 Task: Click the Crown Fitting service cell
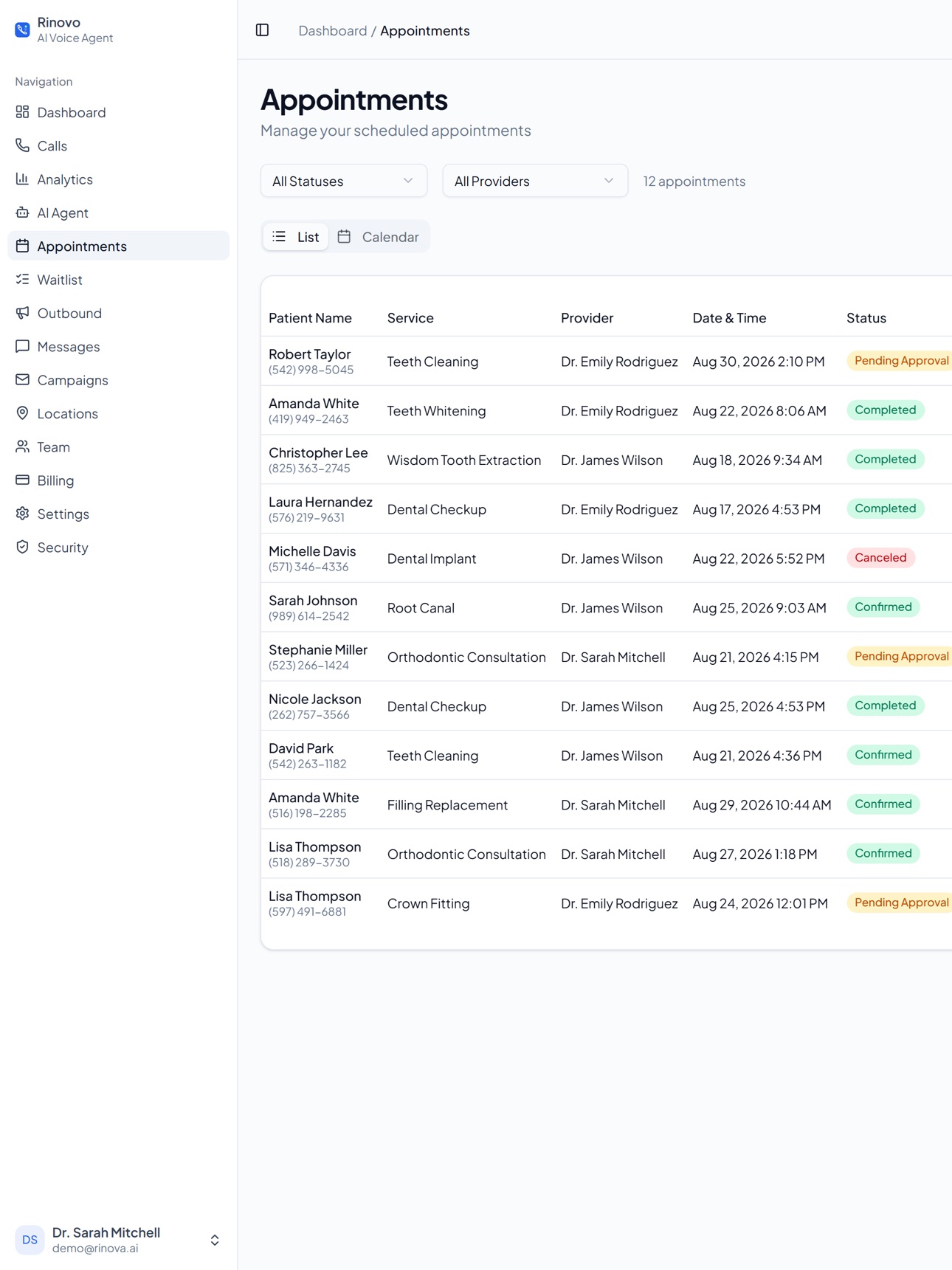[428, 903]
